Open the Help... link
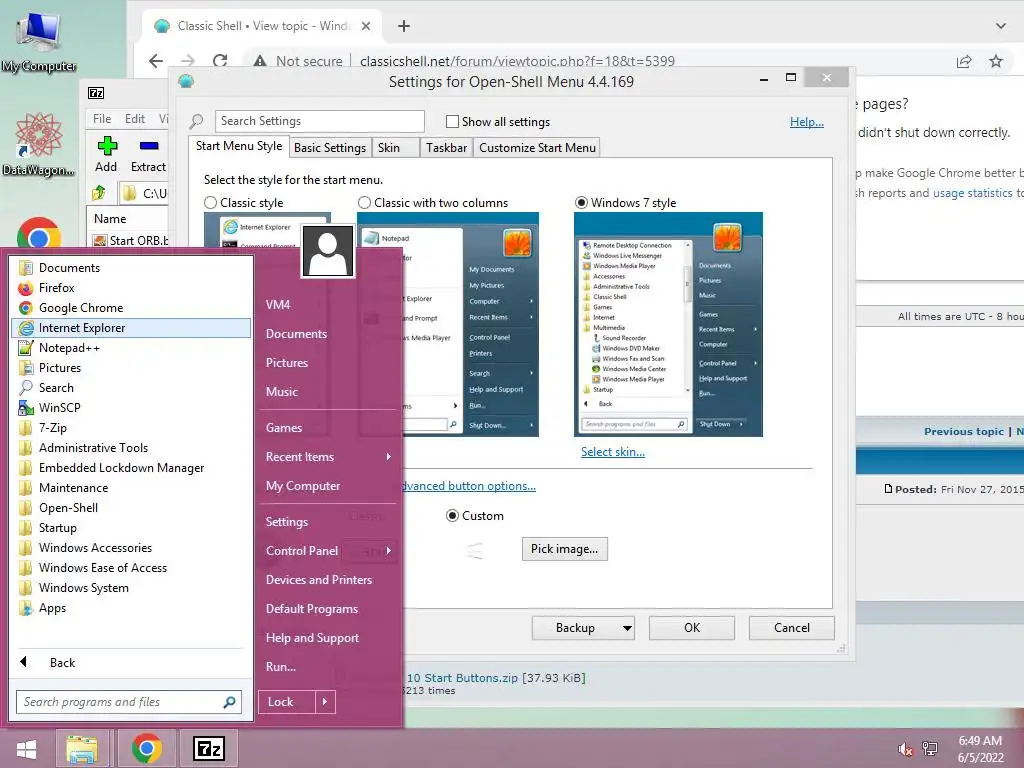Screen dimensions: 1024x768 click(x=807, y=121)
